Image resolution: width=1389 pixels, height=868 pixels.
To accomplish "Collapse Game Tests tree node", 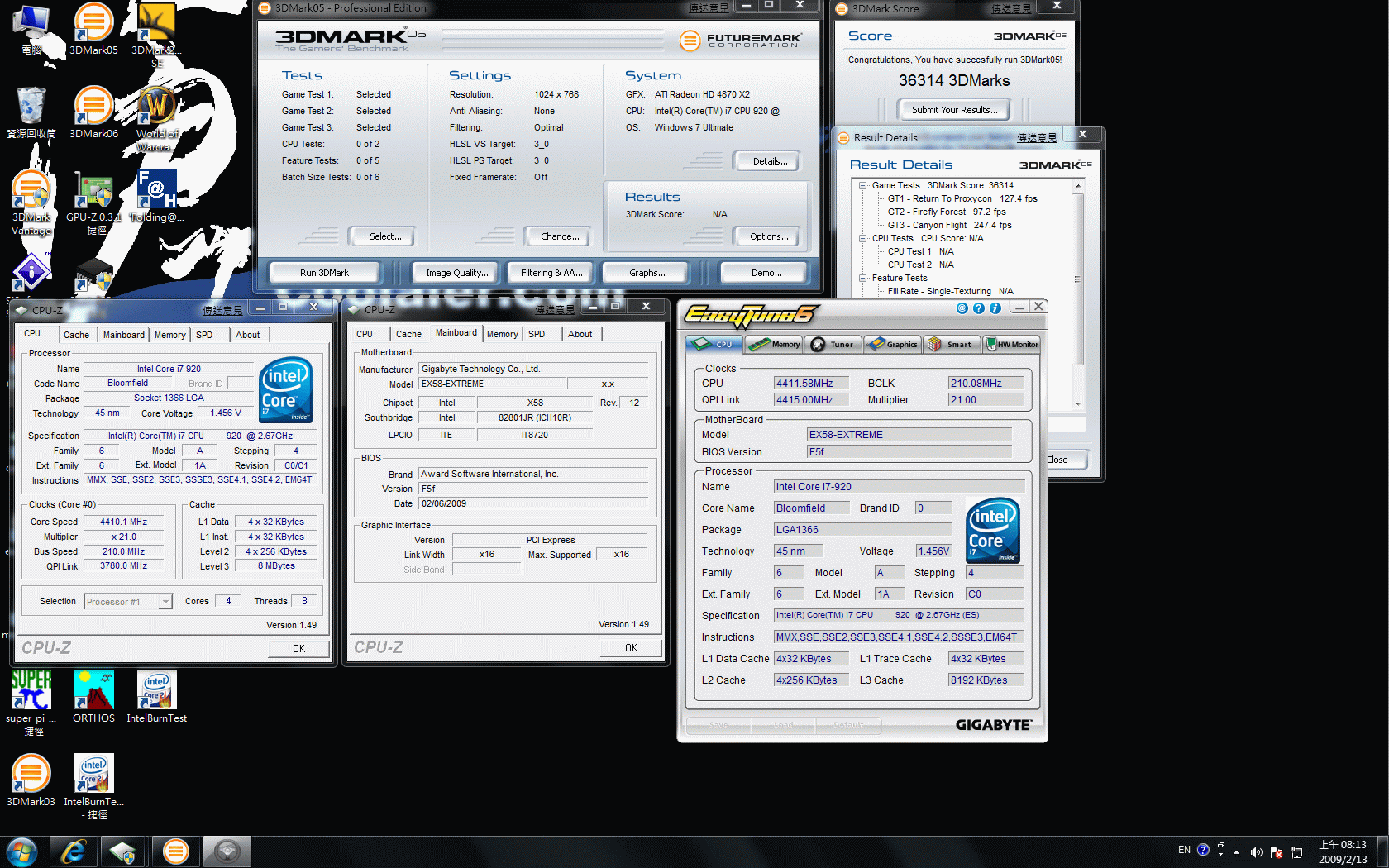I will tap(863, 186).
